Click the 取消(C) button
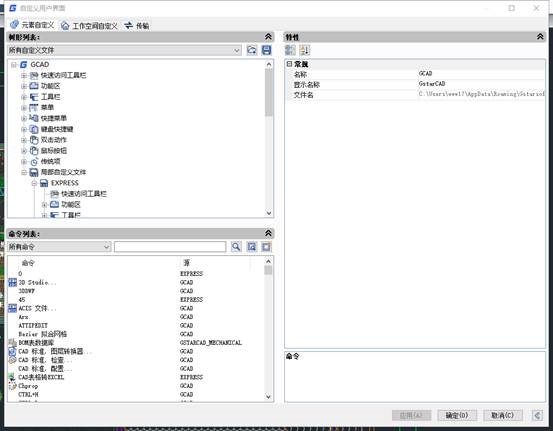The image size is (553, 431). [503, 415]
